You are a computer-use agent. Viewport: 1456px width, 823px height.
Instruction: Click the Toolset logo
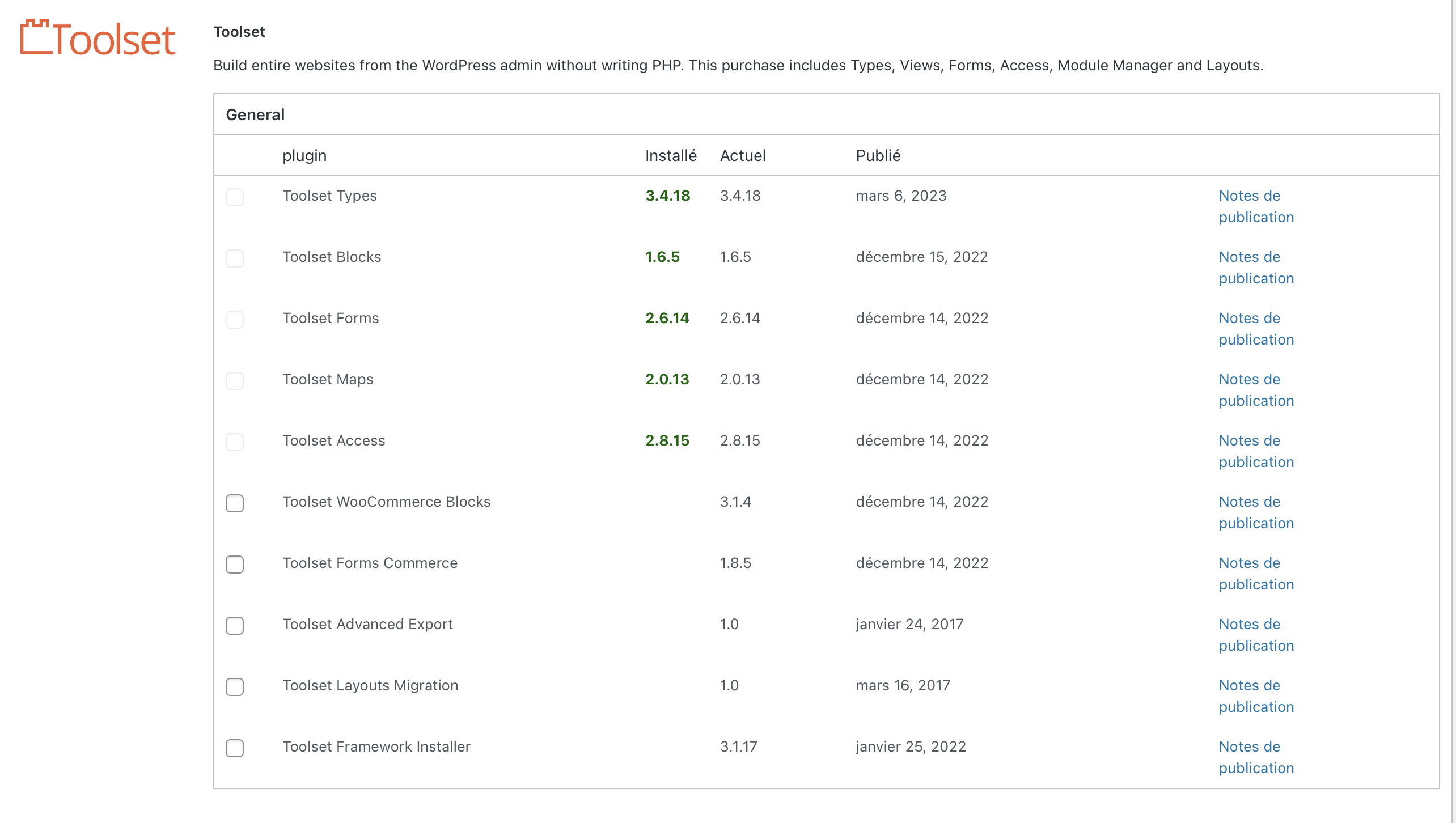(98, 39)
